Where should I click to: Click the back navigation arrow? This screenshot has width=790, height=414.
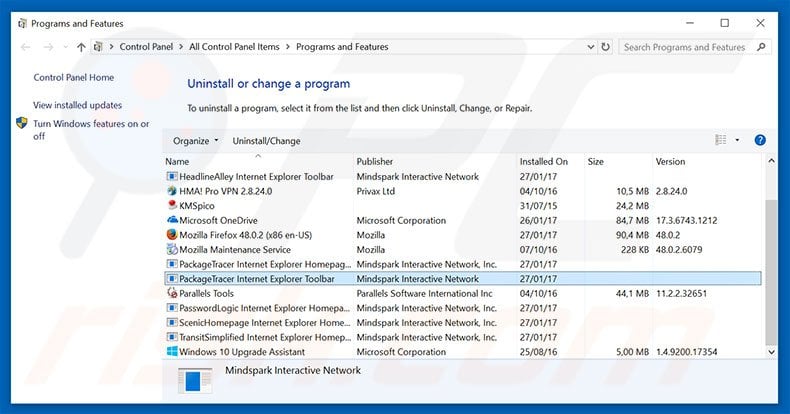tap(26, 47)
